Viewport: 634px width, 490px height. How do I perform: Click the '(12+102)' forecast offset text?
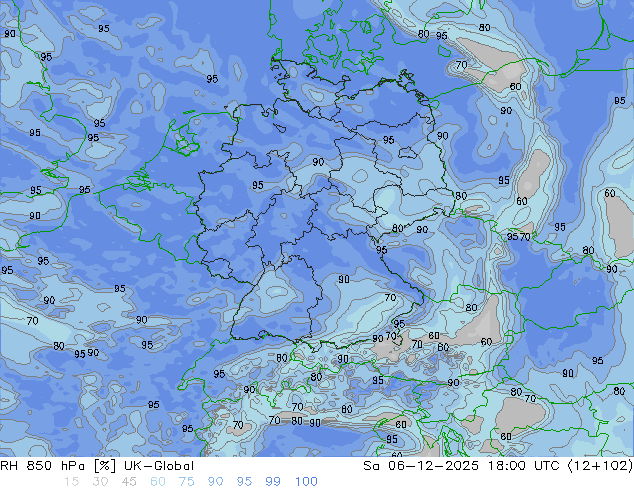click(x=600, y=466)
